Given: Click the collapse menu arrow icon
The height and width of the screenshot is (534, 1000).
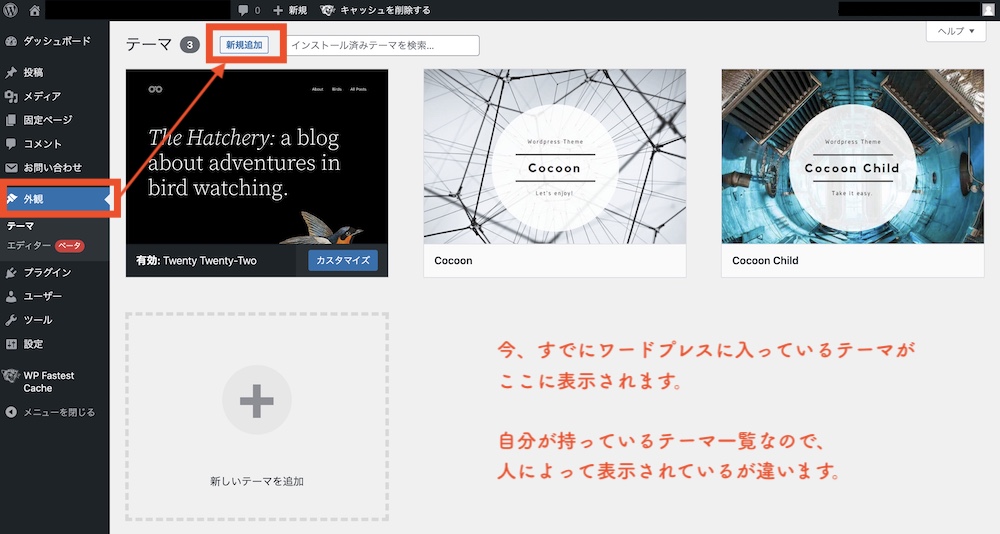Looking at the screenshot, I should click(11, 412).
